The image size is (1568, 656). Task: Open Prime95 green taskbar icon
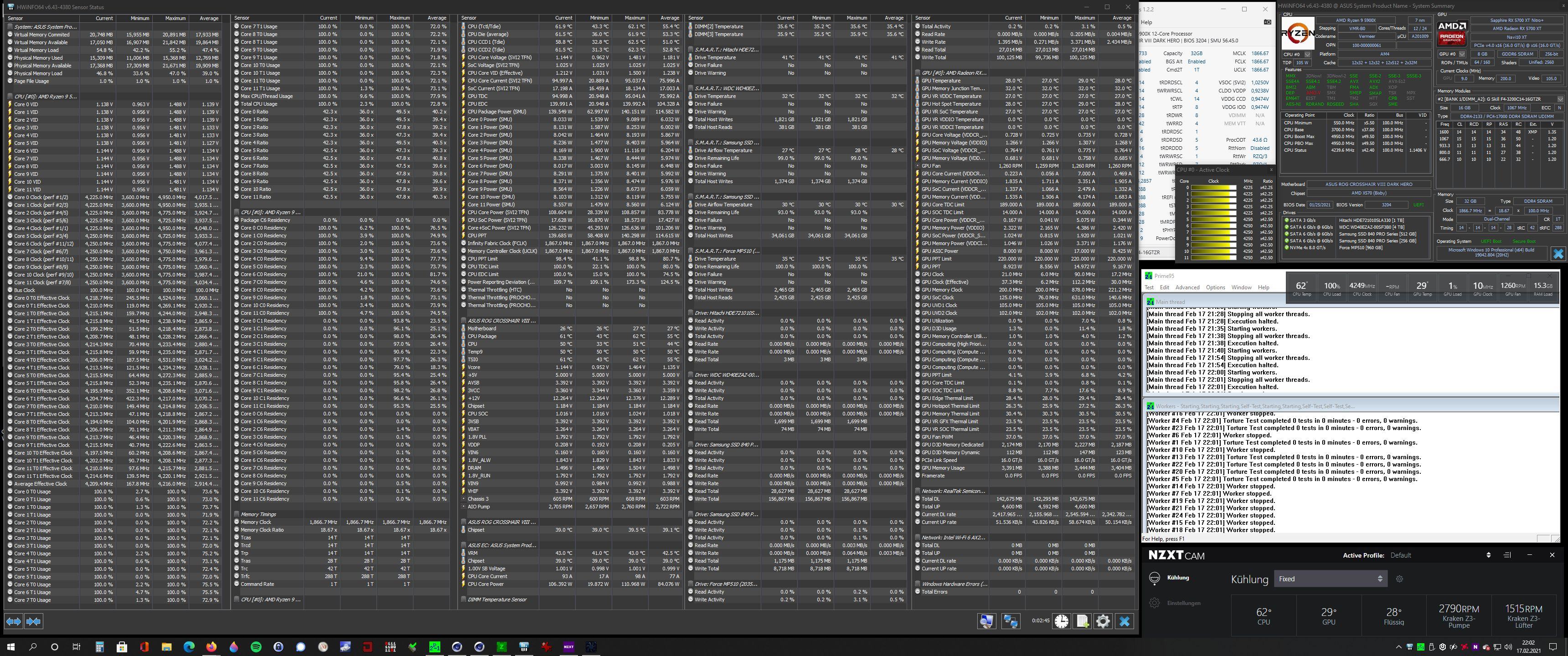(x=434, y=646)
